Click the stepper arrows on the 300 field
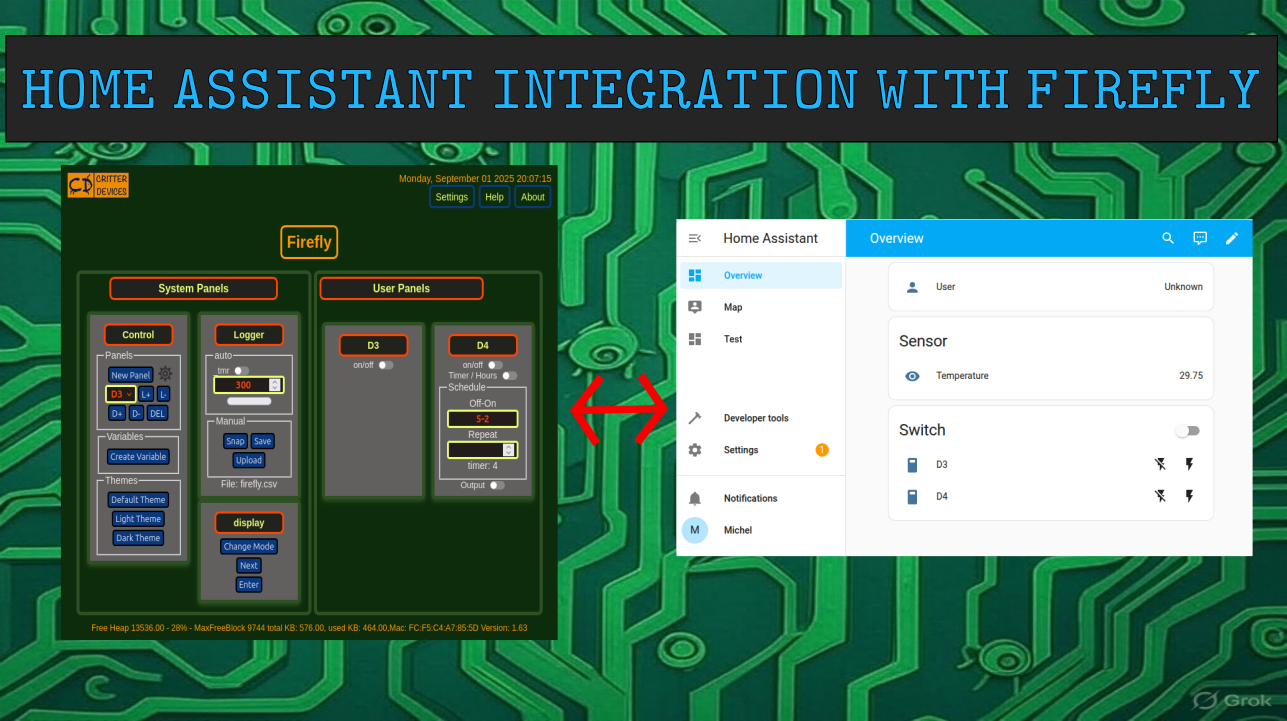The image size is (1287, 721). [x=275, y=385]
